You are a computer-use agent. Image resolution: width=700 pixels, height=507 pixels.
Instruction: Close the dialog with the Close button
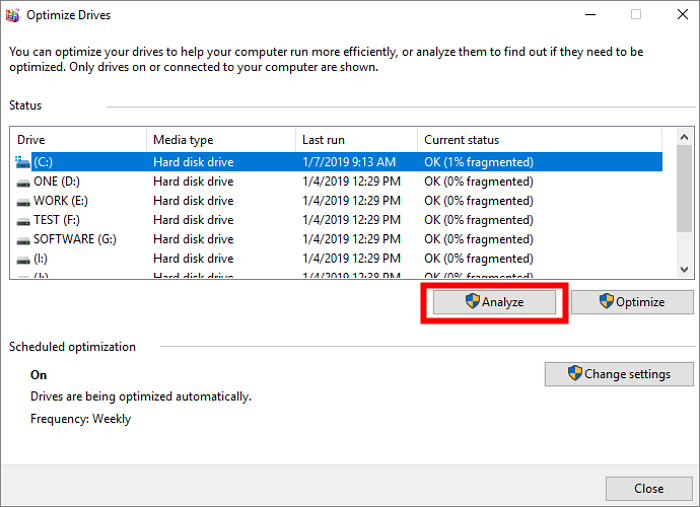pyautogui.click(x=649, y=489)
